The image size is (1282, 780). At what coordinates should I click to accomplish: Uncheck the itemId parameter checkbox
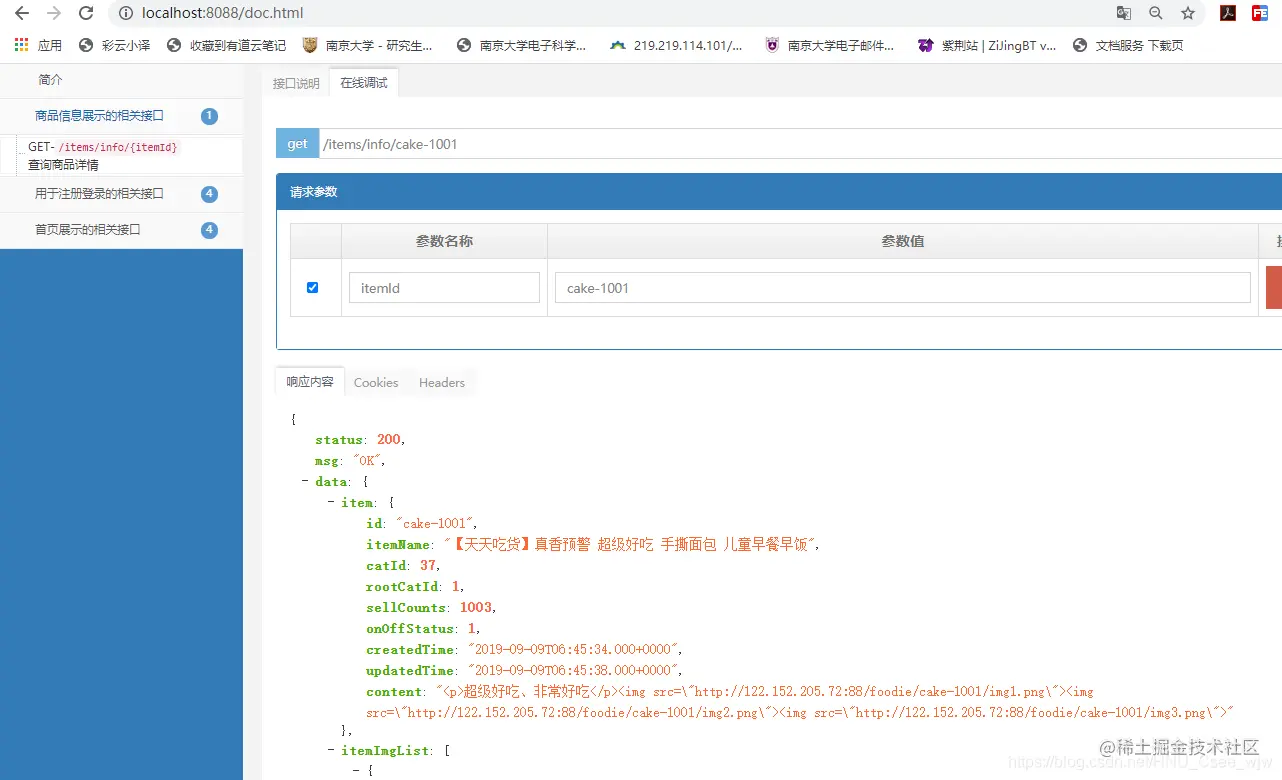pyautogui.click(x=311, y=287)
